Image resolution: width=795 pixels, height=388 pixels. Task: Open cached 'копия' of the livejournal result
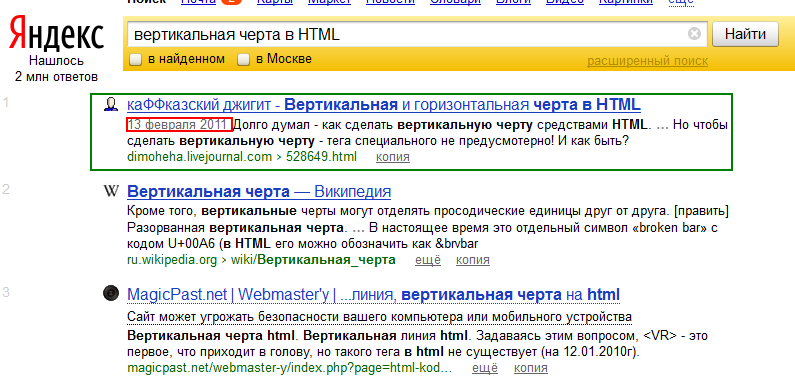[x=392, y=157]
